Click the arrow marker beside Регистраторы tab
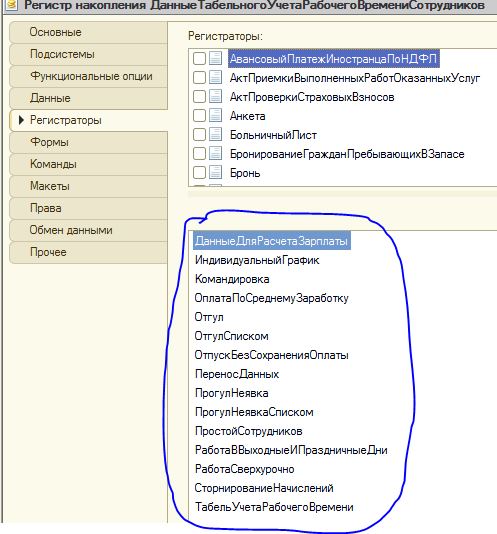Image resolution: width=497 pixels, height=534 pixels. click(21, 120)
